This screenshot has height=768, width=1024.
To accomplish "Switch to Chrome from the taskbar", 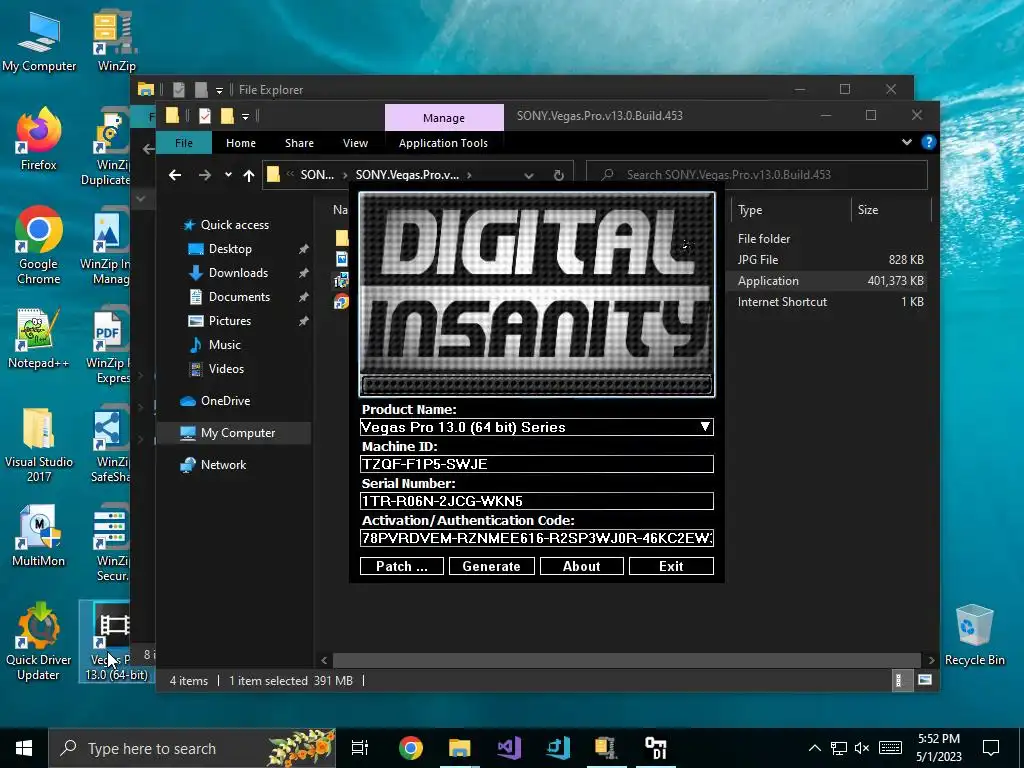I will tap(410, 748).
